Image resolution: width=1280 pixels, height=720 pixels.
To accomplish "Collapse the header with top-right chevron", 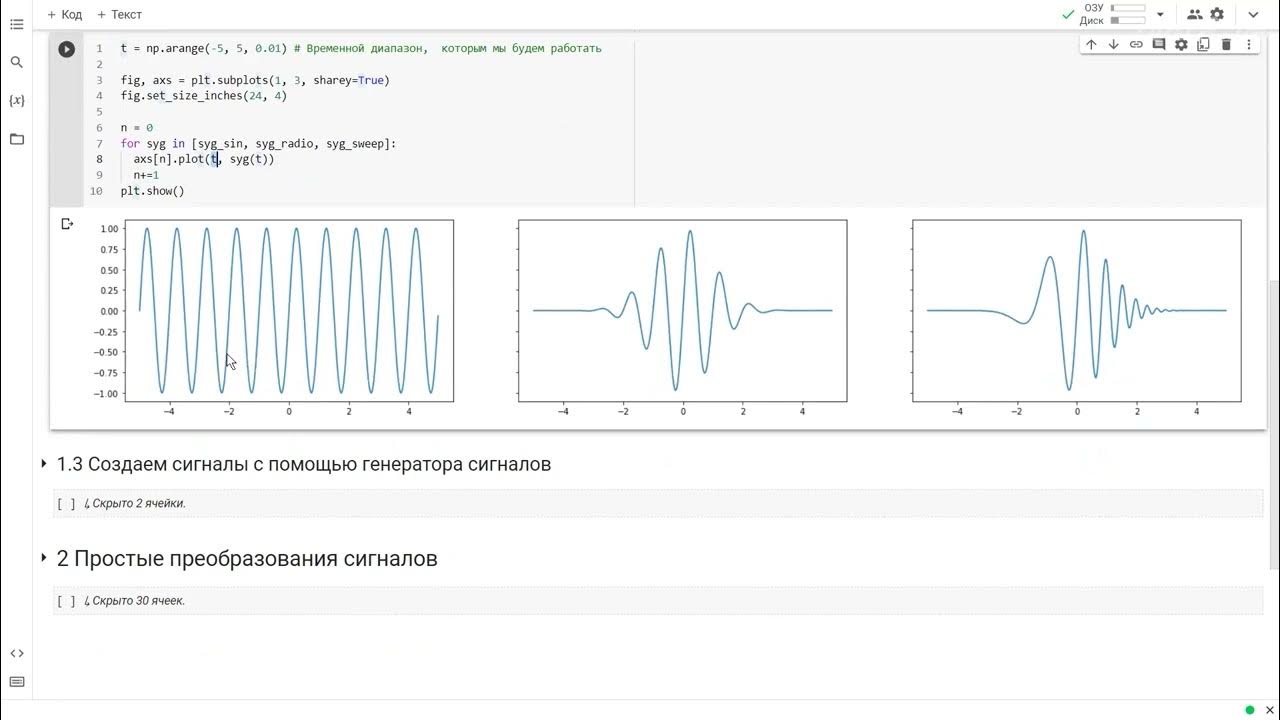I will [x=1253, y=15].
